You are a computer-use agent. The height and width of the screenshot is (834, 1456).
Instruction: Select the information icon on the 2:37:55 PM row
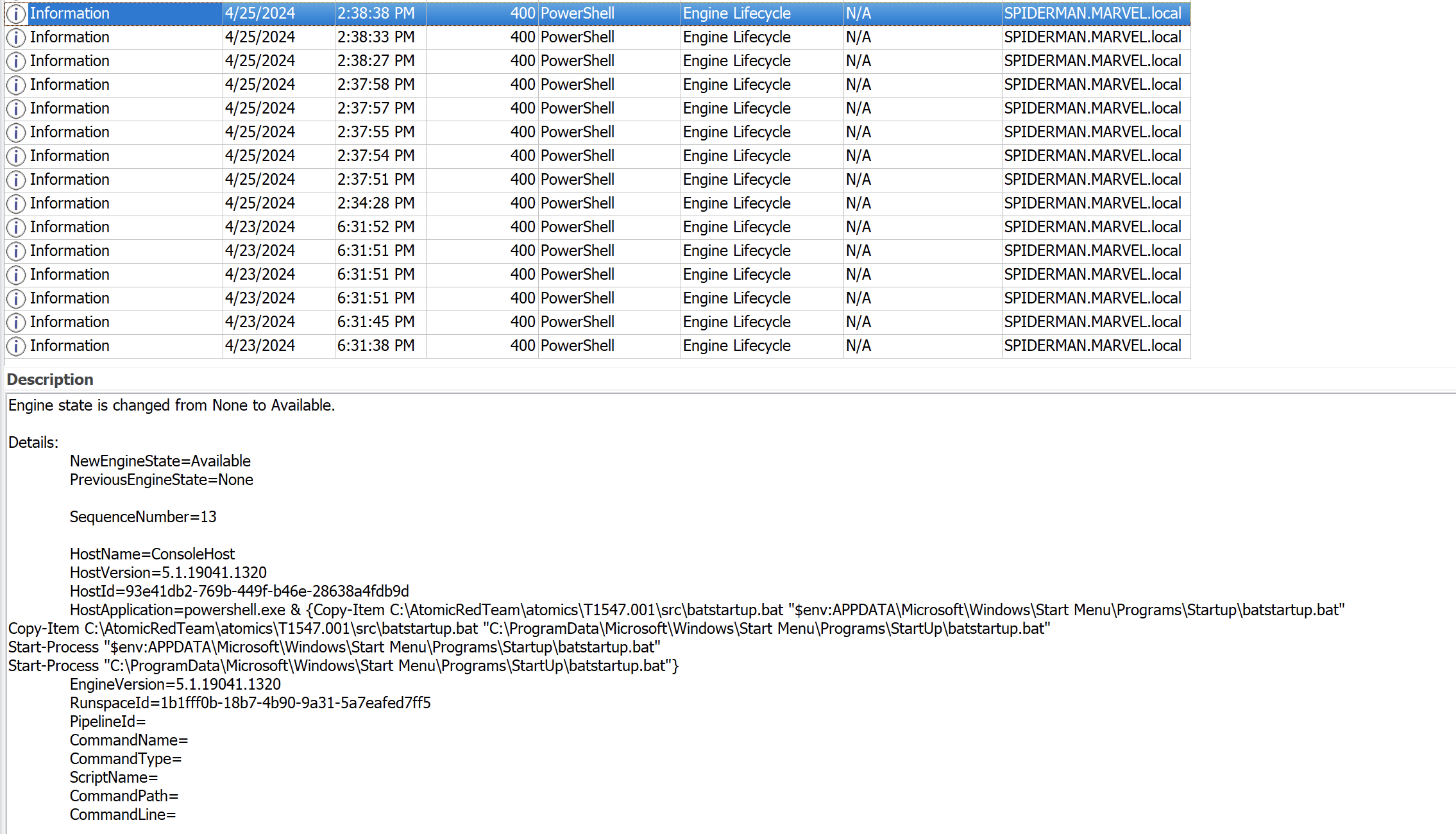tap(16, 132)
